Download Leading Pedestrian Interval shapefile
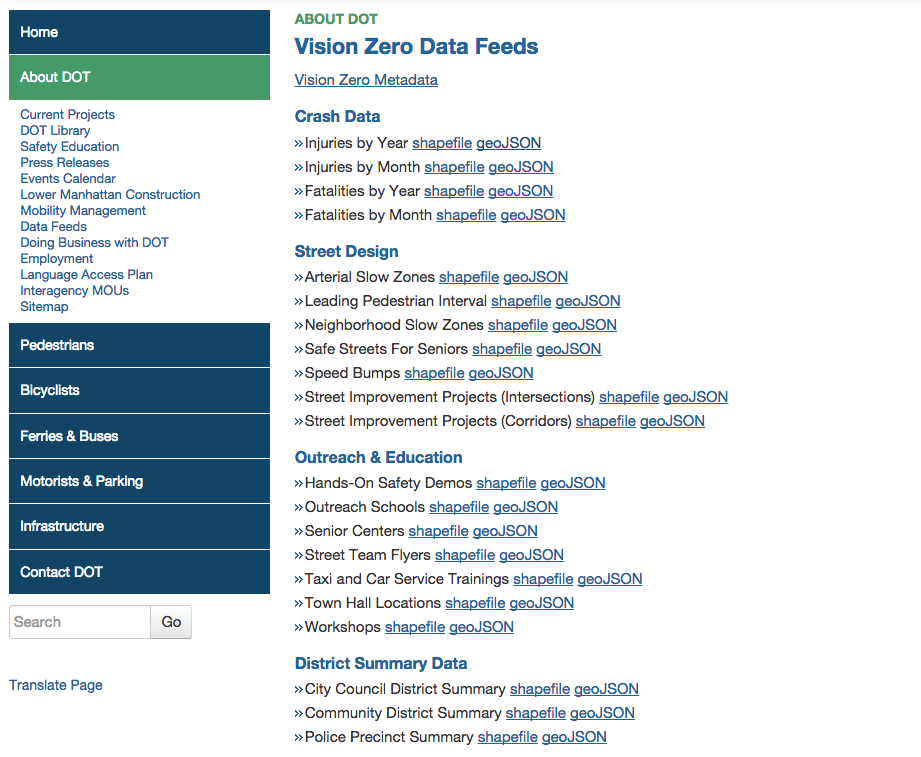Viewport: 921px width, 757px height. tap(522, 301)
